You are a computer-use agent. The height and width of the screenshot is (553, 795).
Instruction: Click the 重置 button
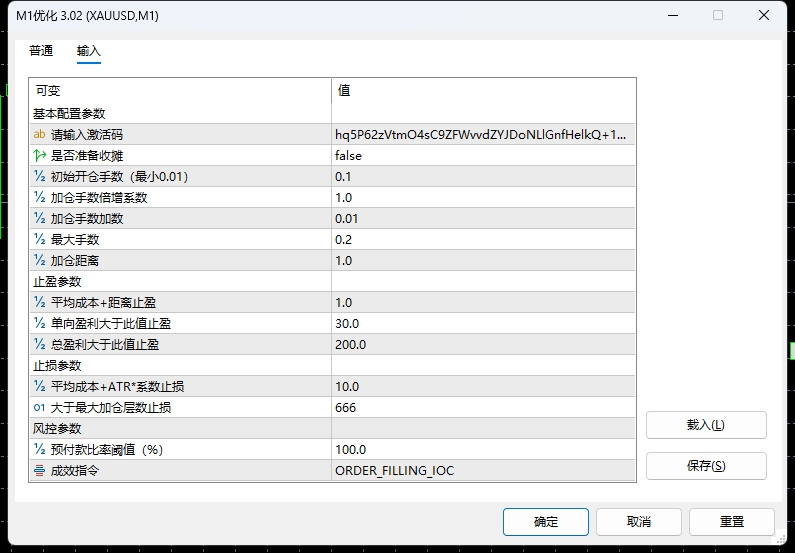[x=732, y=522]
